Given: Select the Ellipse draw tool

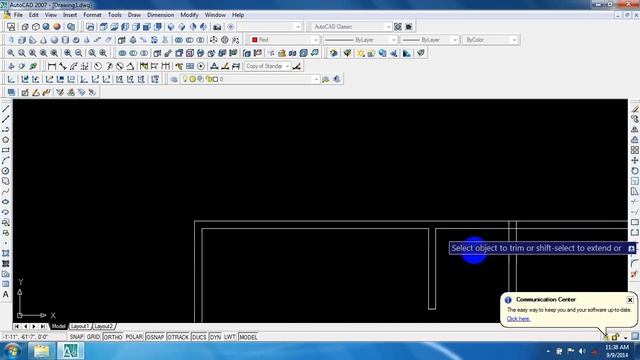Looking at the screenshot, I should click(x=6, y=202).
